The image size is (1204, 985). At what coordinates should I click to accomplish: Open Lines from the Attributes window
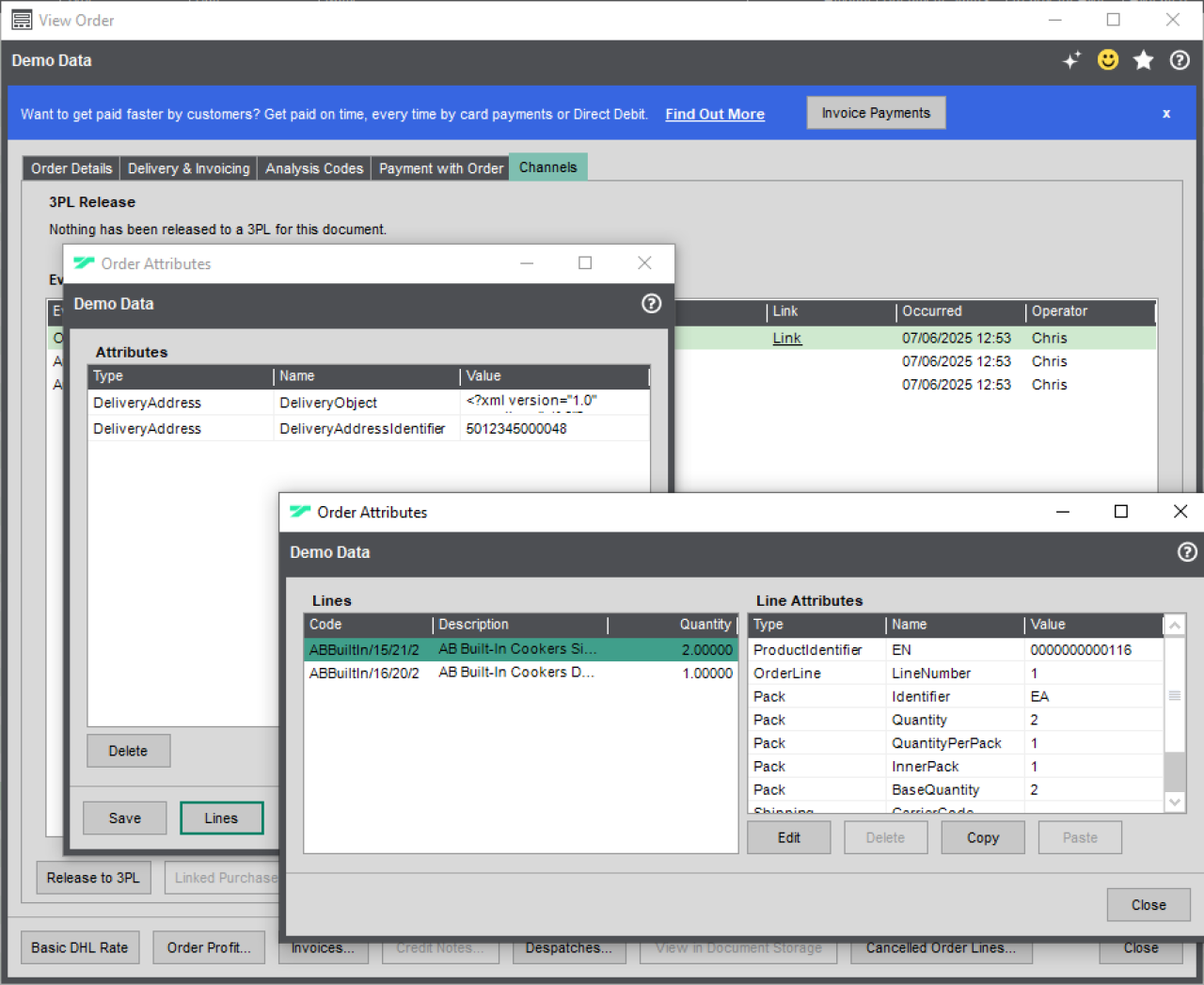pos(221,818)
